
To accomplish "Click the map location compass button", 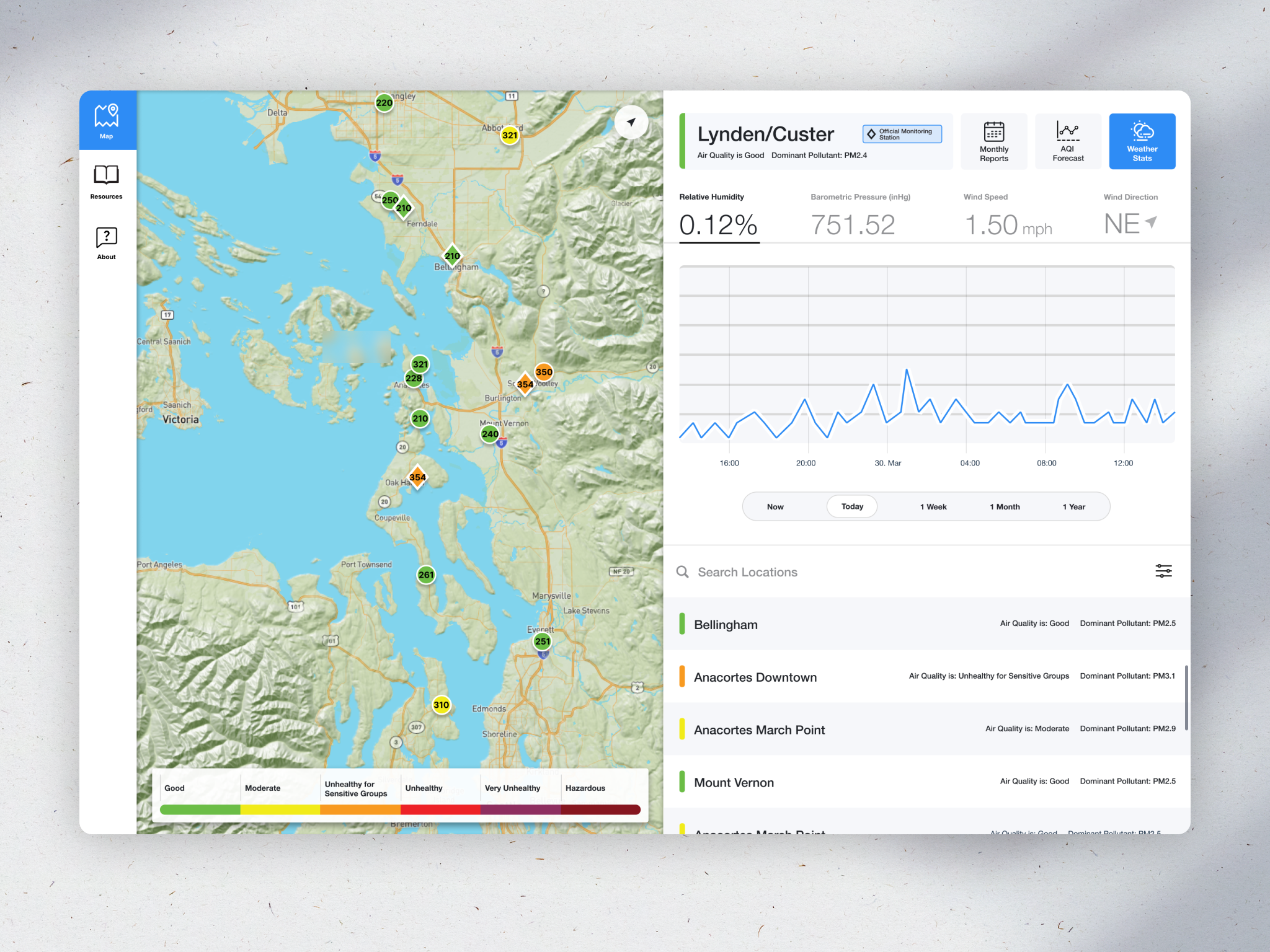I will pos(631,122).
